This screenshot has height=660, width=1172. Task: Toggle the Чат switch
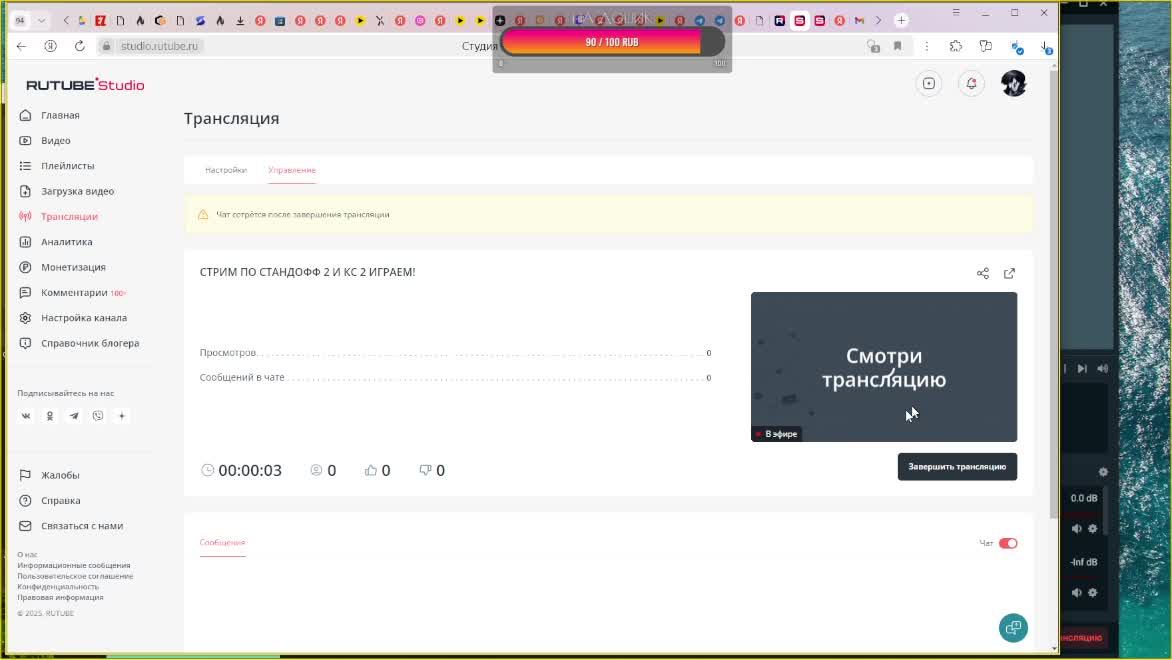point(1008,543)
